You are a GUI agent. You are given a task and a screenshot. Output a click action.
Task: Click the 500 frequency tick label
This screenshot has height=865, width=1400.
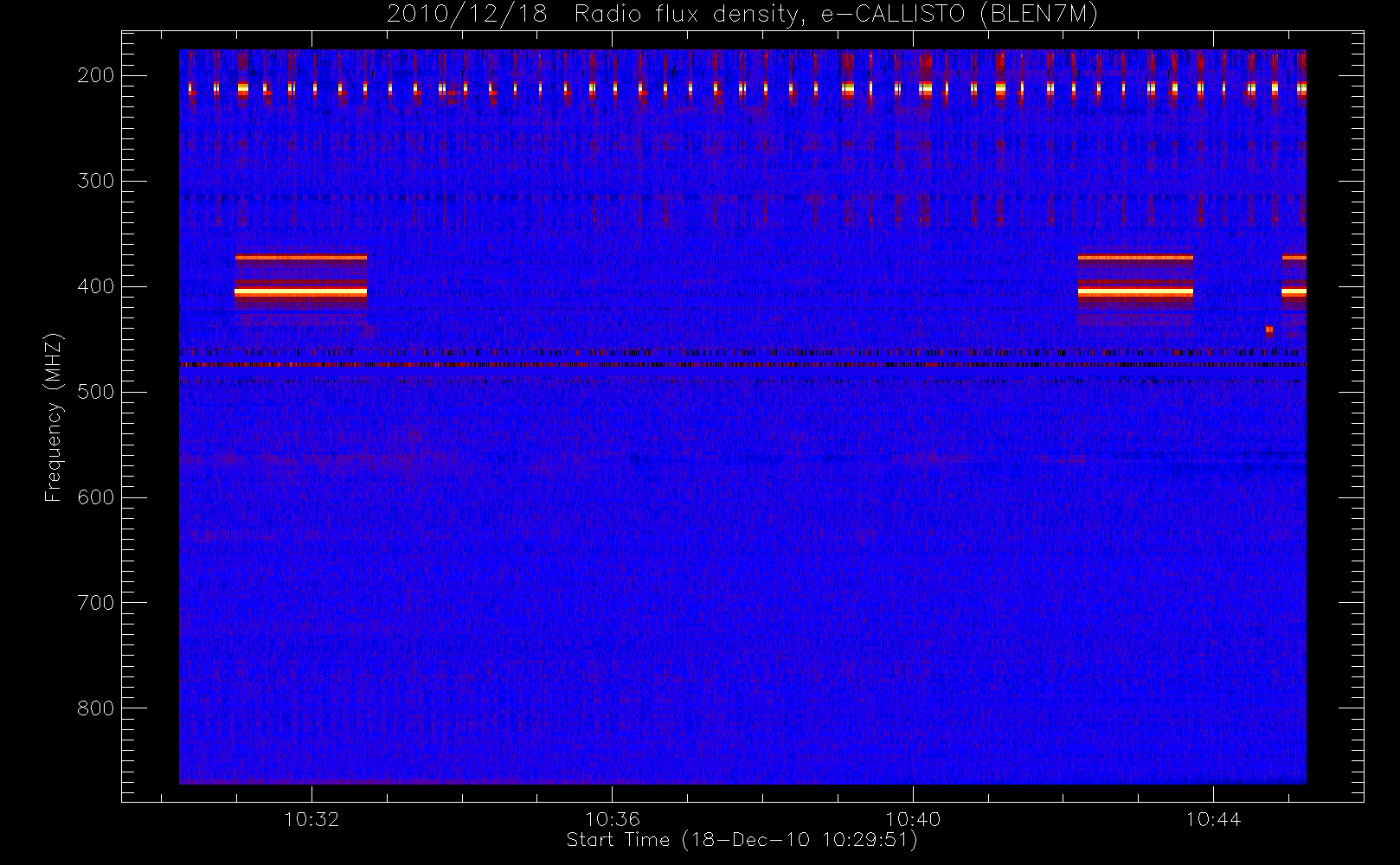click(x=96, y=392)
